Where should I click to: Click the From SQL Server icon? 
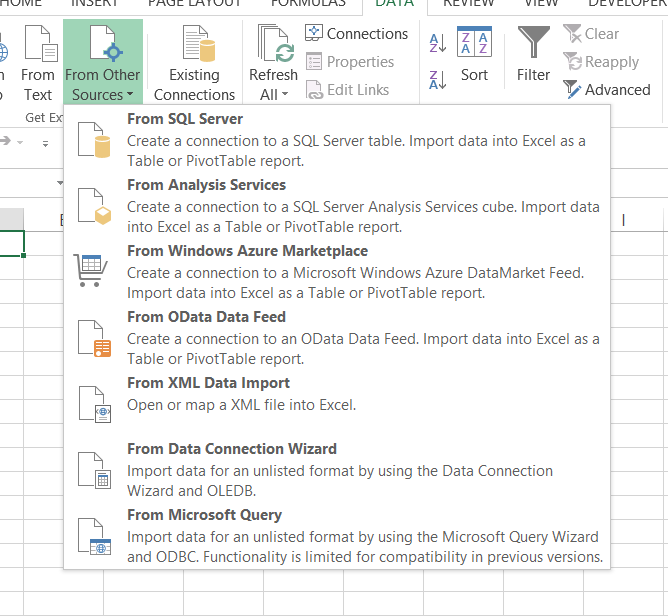tap(93, 141)
